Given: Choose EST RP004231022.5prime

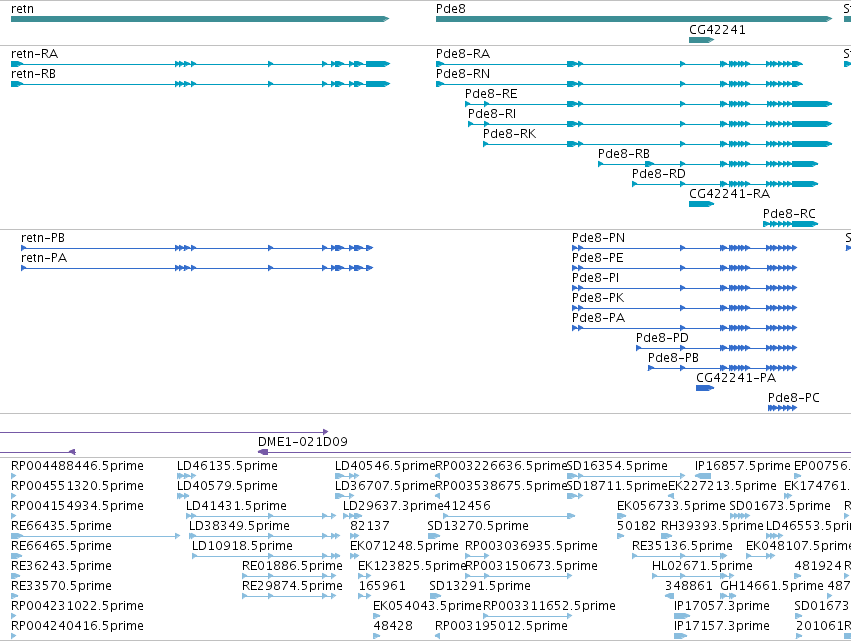Looking at the screenshot, I should point(78,606).
